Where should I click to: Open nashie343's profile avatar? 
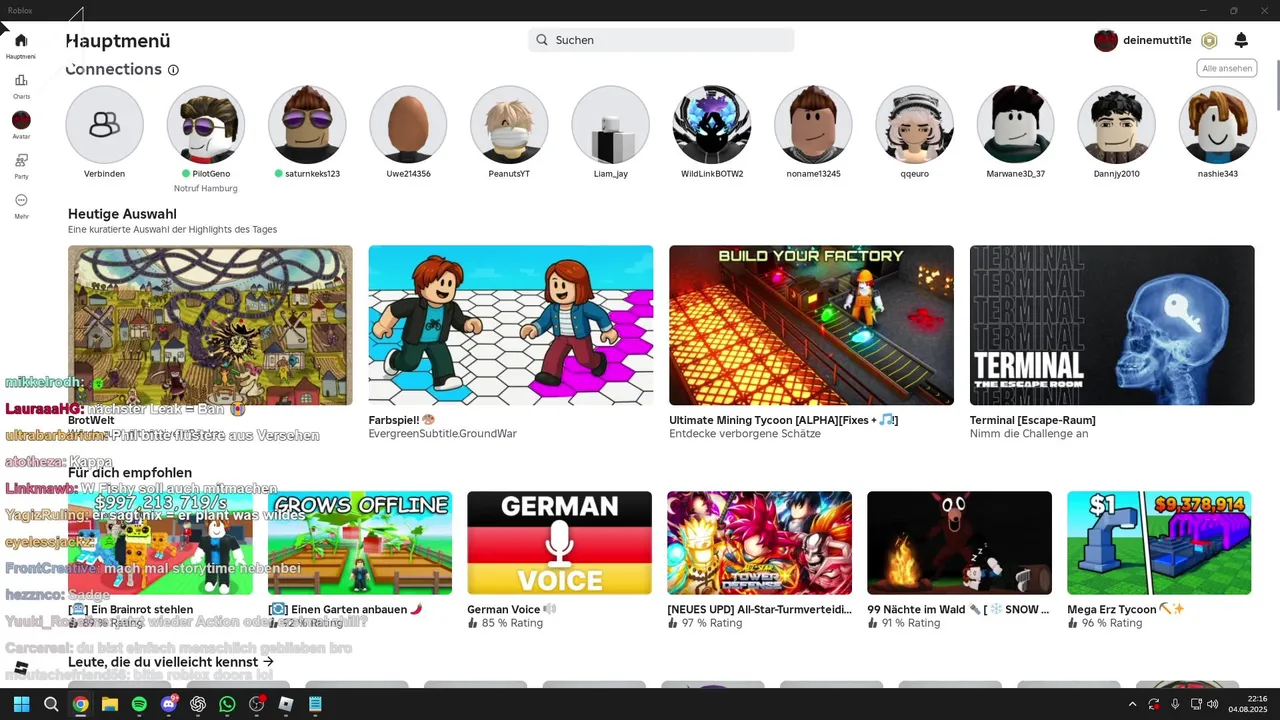tap(1217, 124)
